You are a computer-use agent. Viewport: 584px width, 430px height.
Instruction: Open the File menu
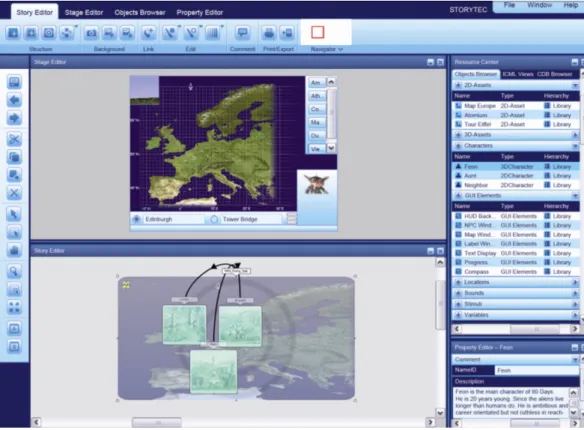[509, 5]
